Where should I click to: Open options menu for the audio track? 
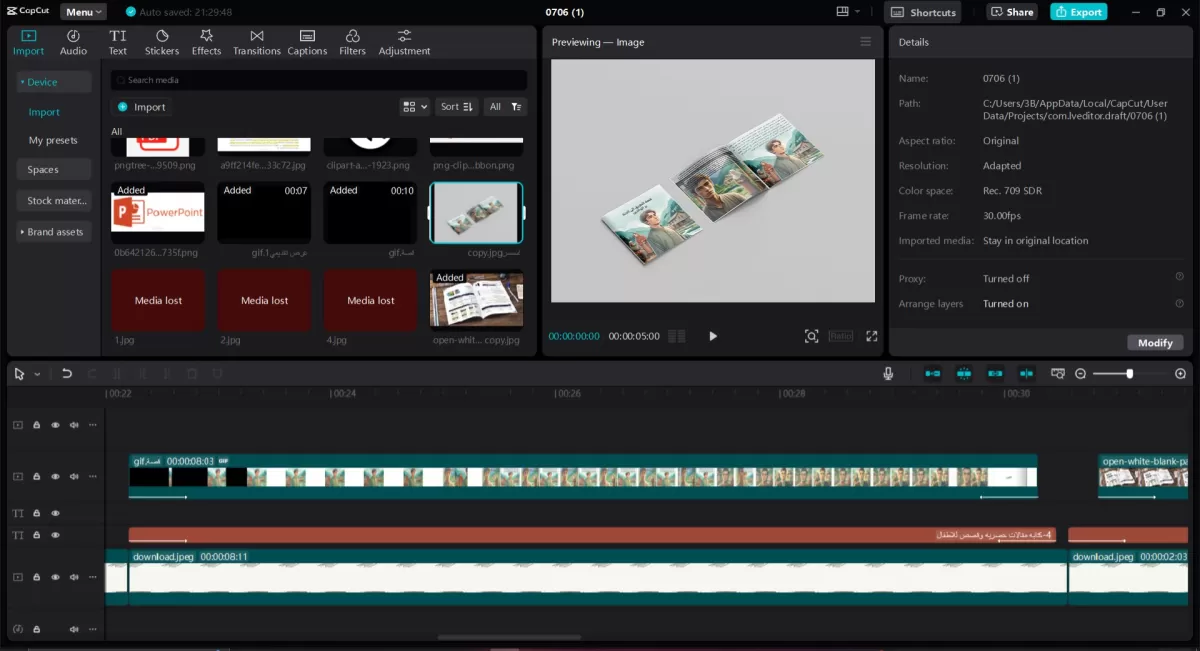93,629
